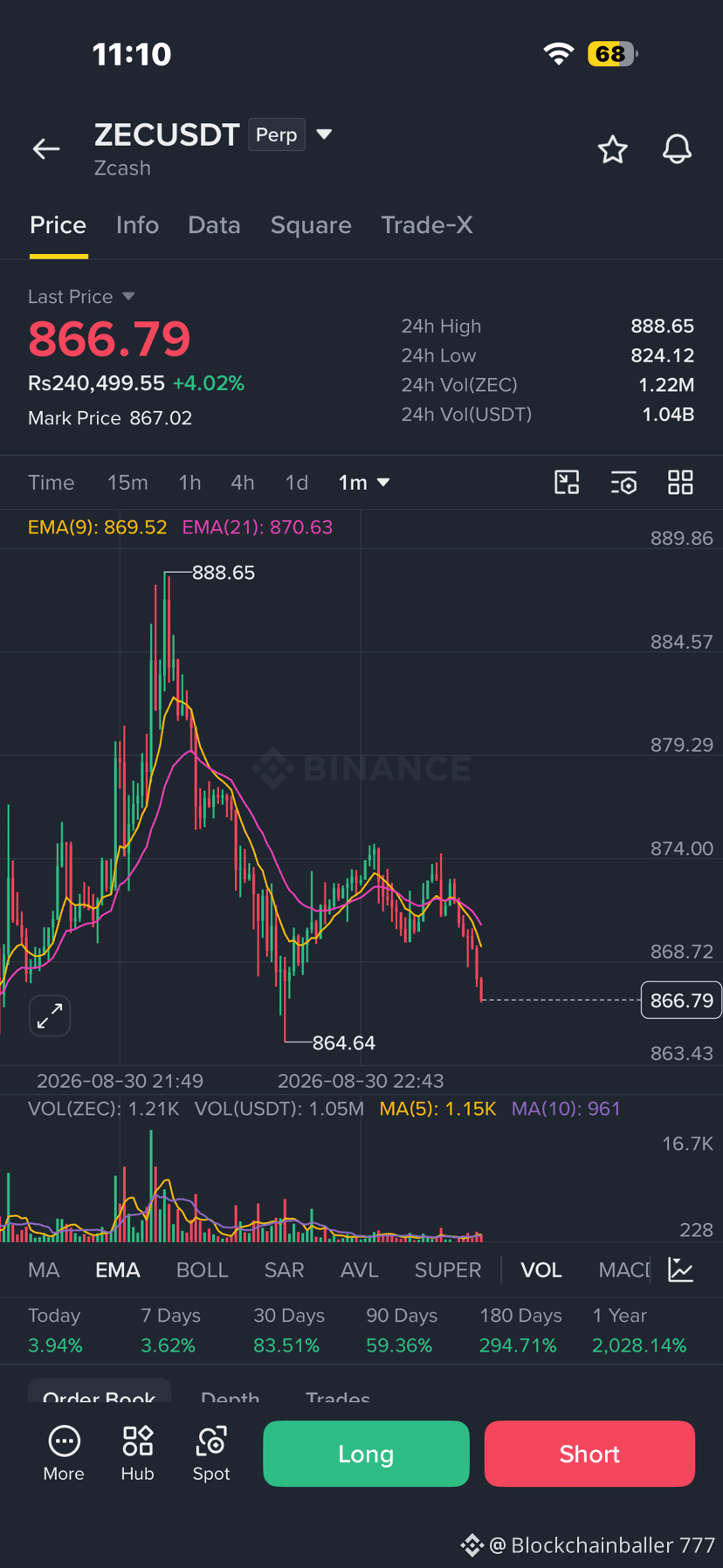The height and width of the screenshot is (1568, 723).
Task: Open indicator chart icon beside MACD
Action: 681,1269
